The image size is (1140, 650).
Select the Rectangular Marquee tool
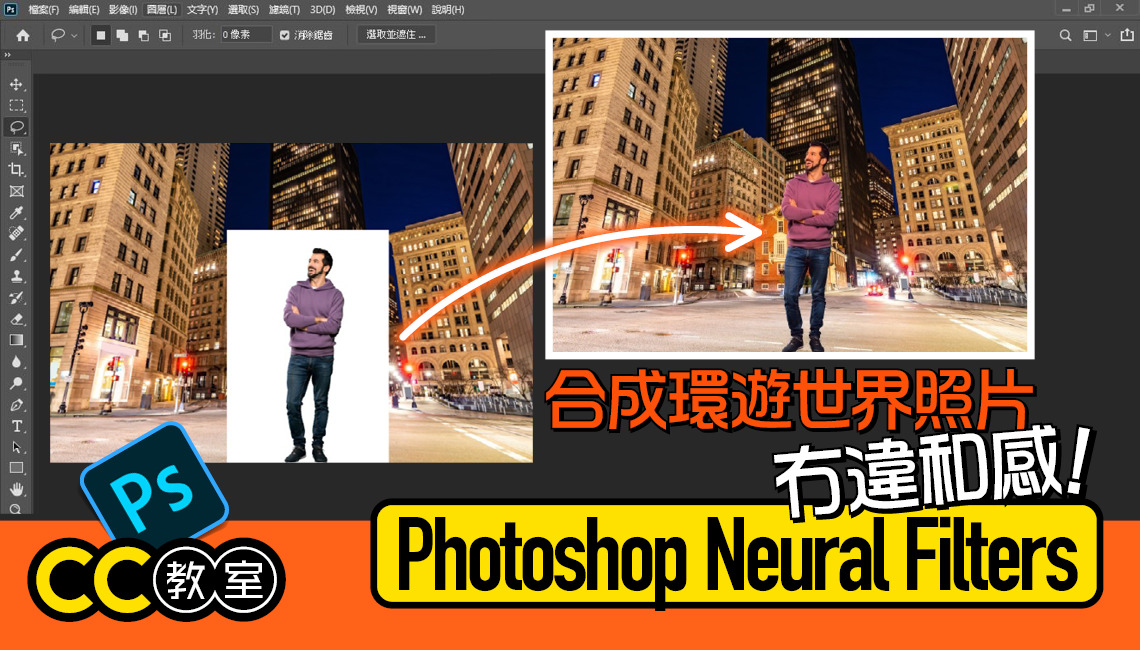click(16, 105)
